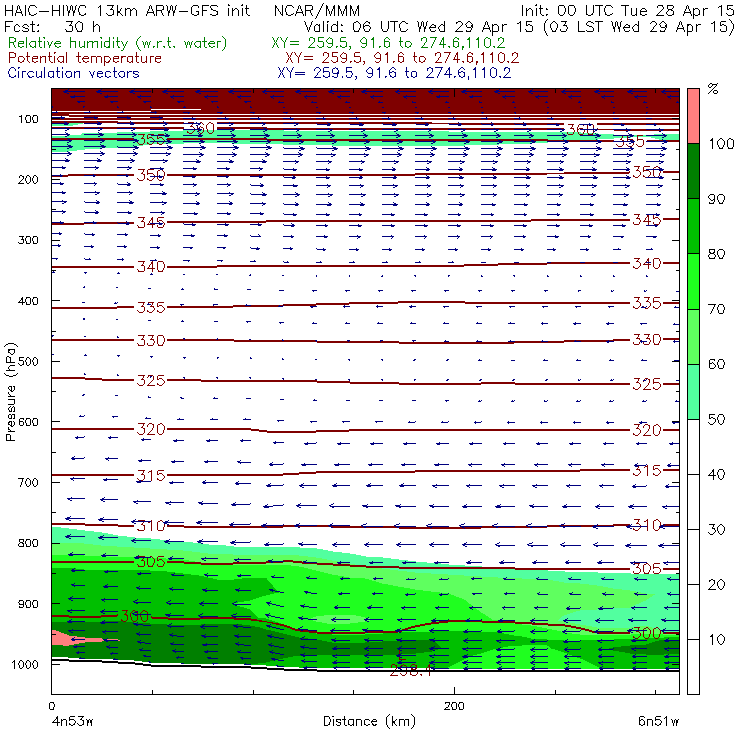Click the red 'Potential temperature' legend entry
Image resolution: width=740 pixels, height=740 pixels.
click(84, 58)
